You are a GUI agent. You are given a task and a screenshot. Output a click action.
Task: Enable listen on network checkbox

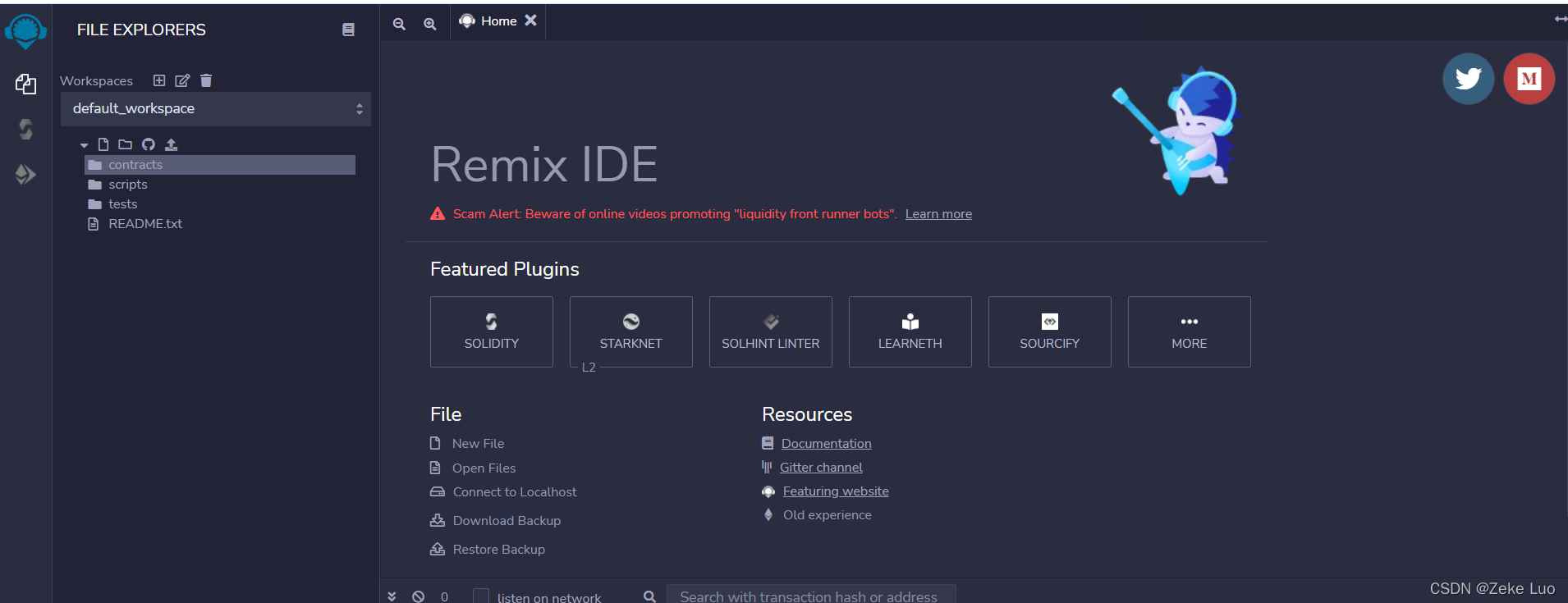481,596
